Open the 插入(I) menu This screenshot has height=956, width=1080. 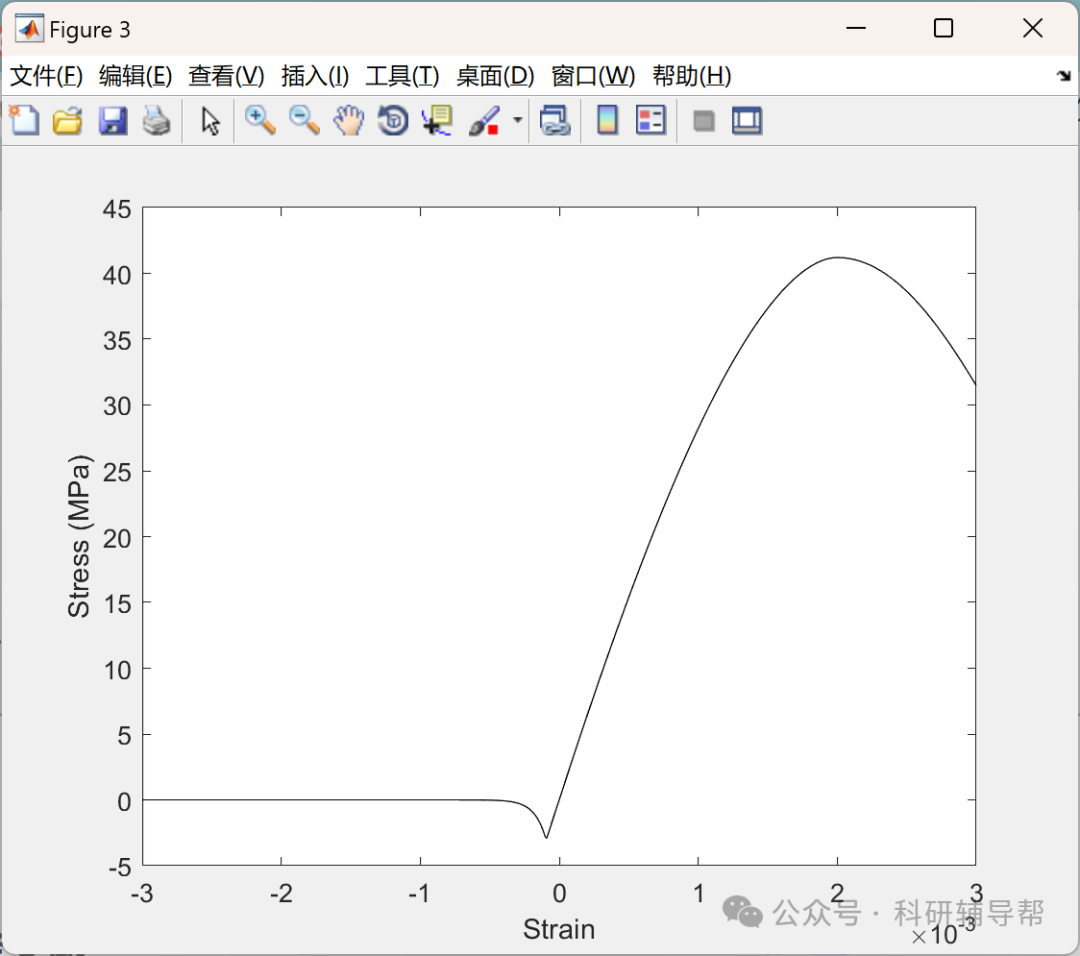315,76
